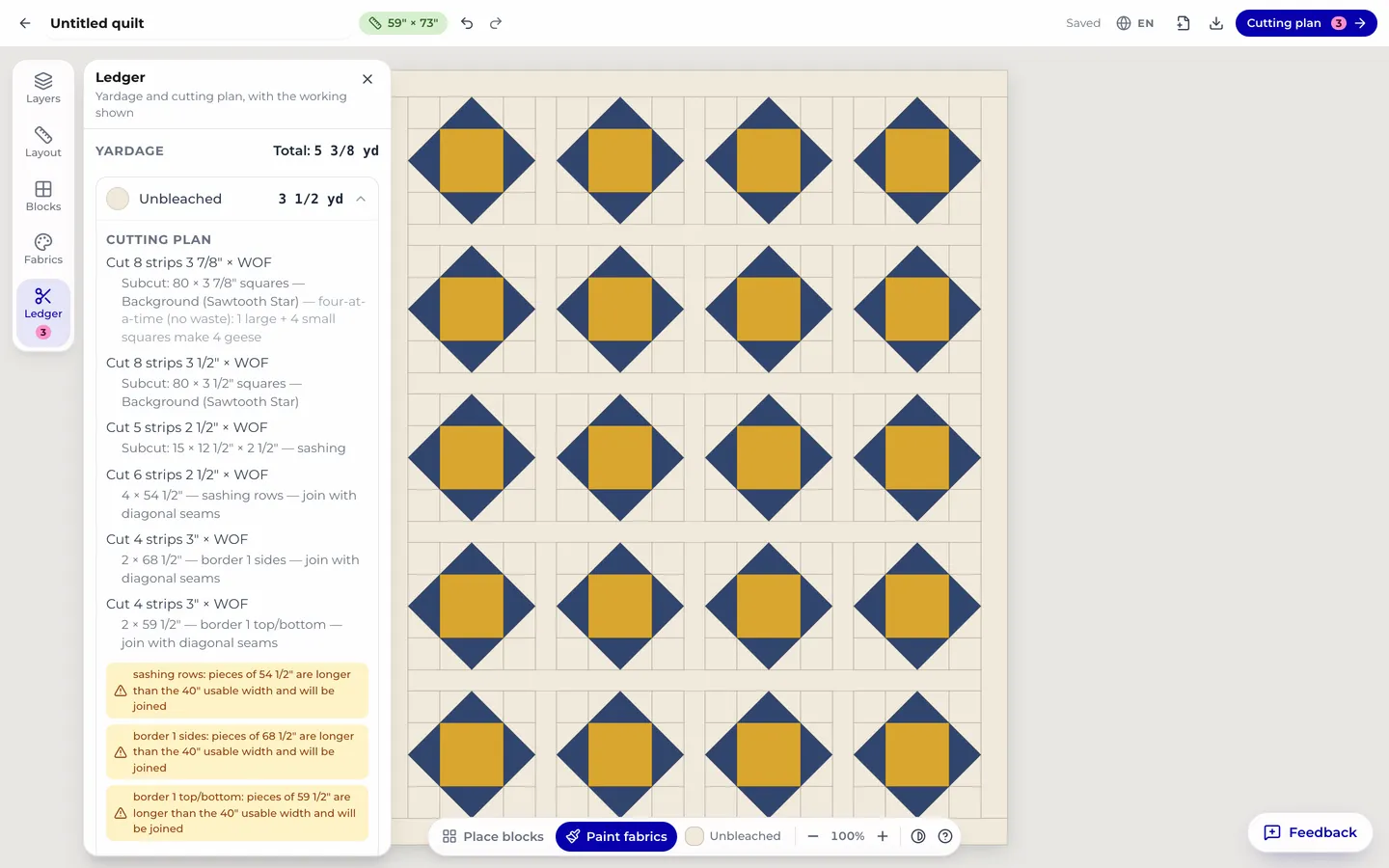1389x868 pixels.
Task: Click the 59" × 73" quilt size badge
Action: pos(403,23)
